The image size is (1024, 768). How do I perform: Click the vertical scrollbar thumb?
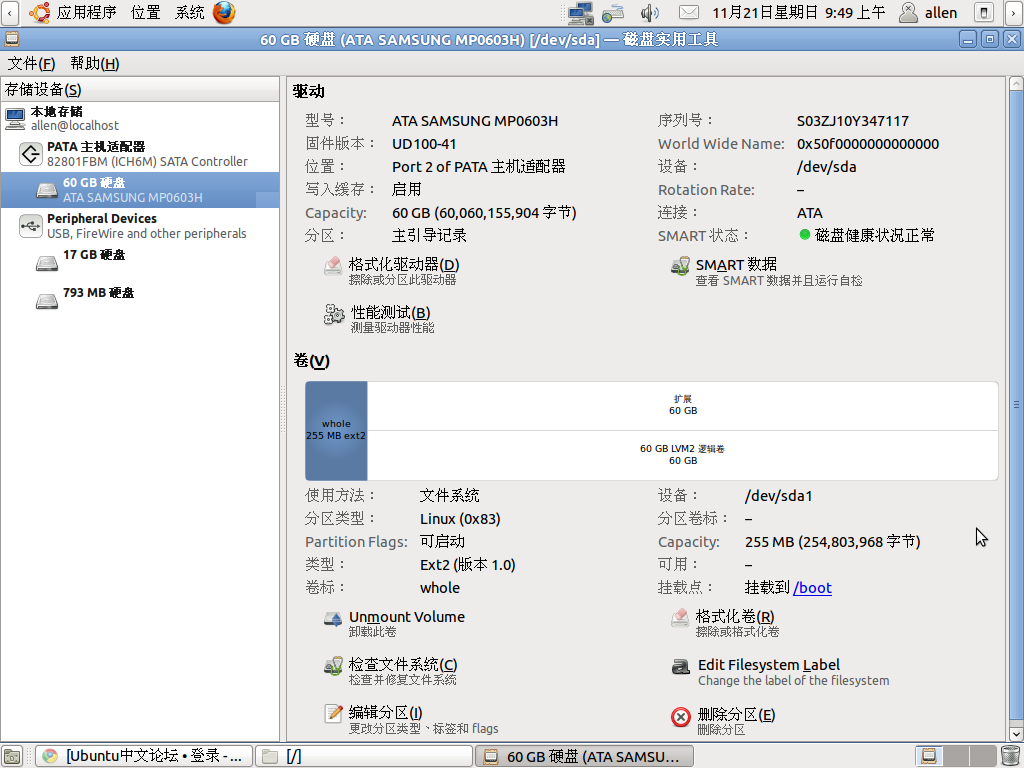click(1016, 405)
